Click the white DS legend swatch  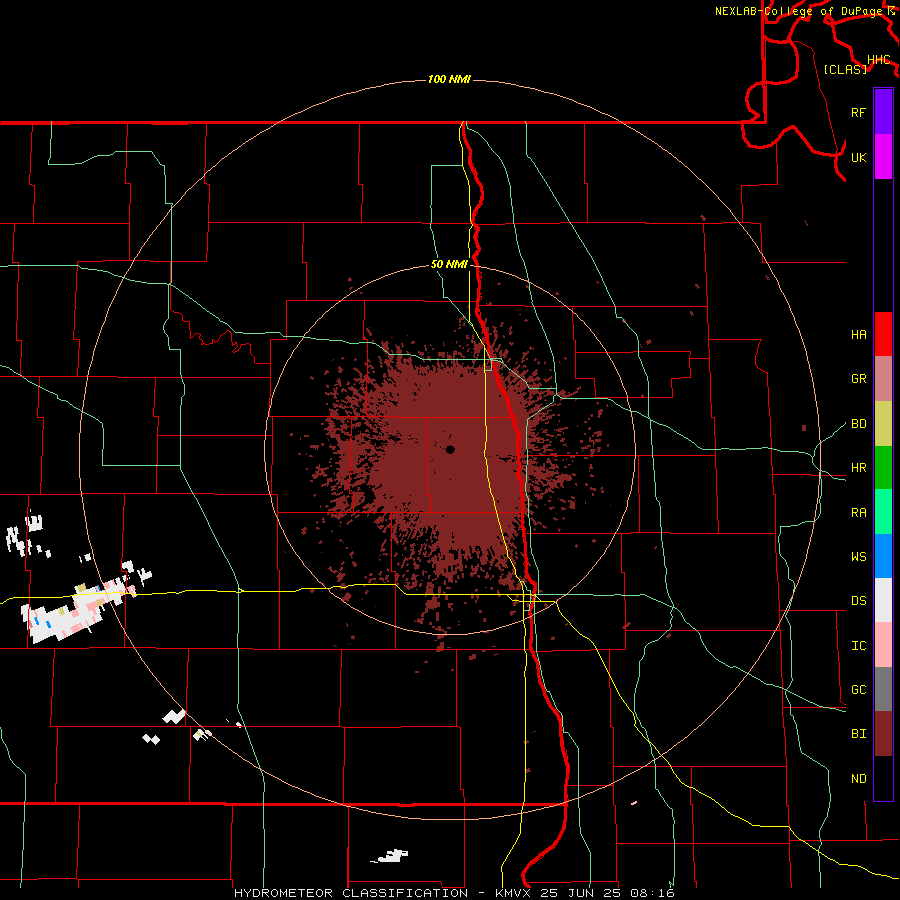(x=883, y=600)
